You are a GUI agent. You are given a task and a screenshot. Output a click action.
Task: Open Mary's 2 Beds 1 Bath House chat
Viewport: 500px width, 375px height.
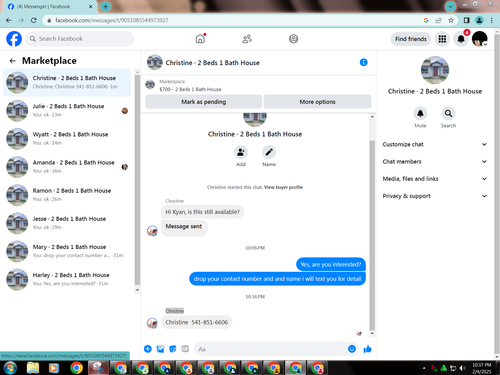coord(67,251)
